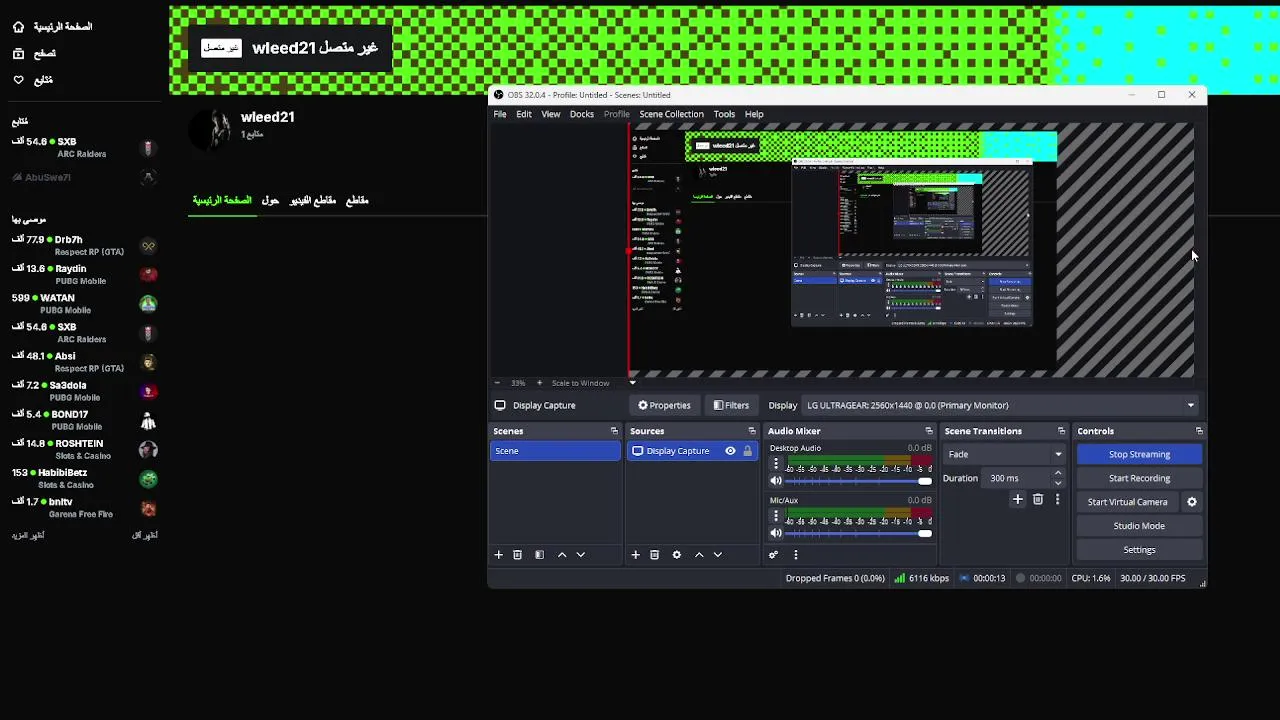
Task: Open OBS Settings button
Action: [x=1139, y=550]
